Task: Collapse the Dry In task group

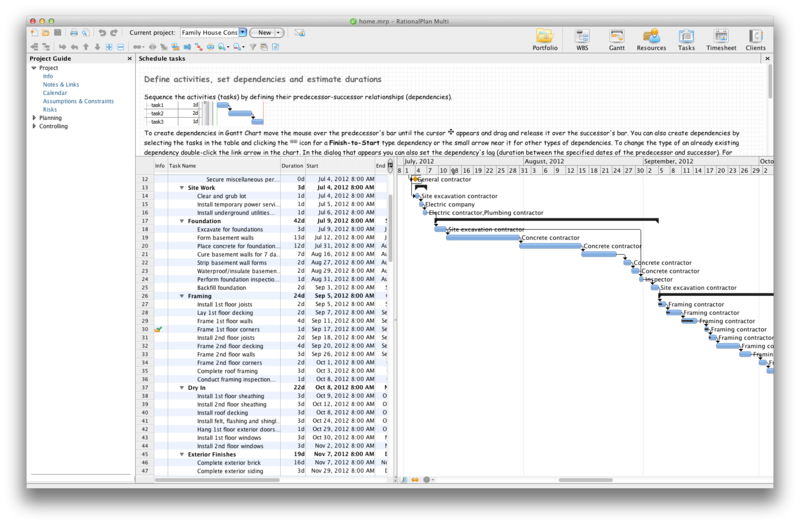Action: pos(182,388)
